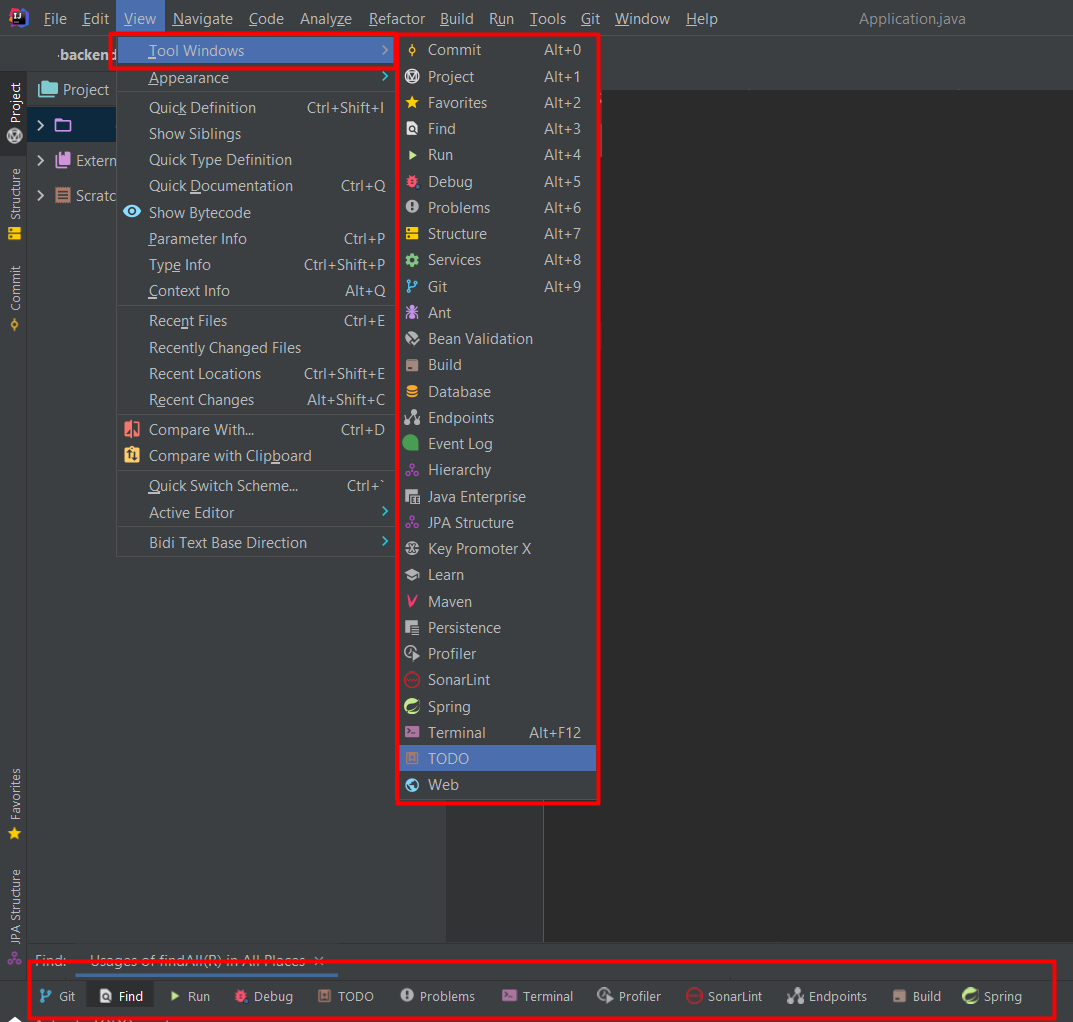Toggle Project sidebar tab on left stripe
Viewport: 1073px width, 1022px height.
(x=14, y=112)
